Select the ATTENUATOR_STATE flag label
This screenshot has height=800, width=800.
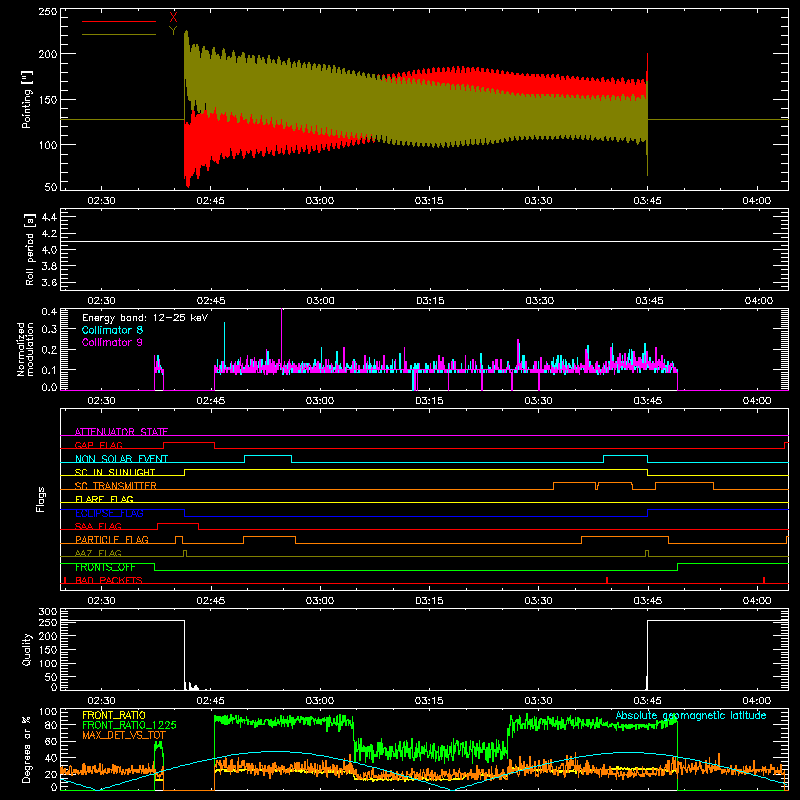point(121,432)
